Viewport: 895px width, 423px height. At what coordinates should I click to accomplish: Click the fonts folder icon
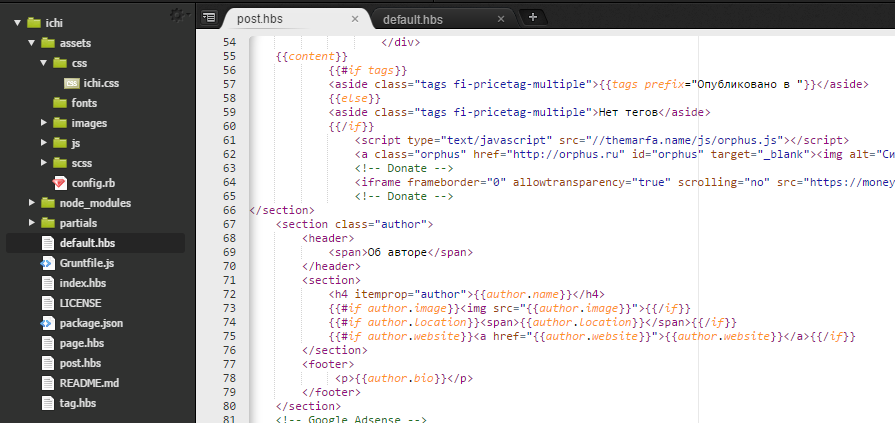point(61,103)
